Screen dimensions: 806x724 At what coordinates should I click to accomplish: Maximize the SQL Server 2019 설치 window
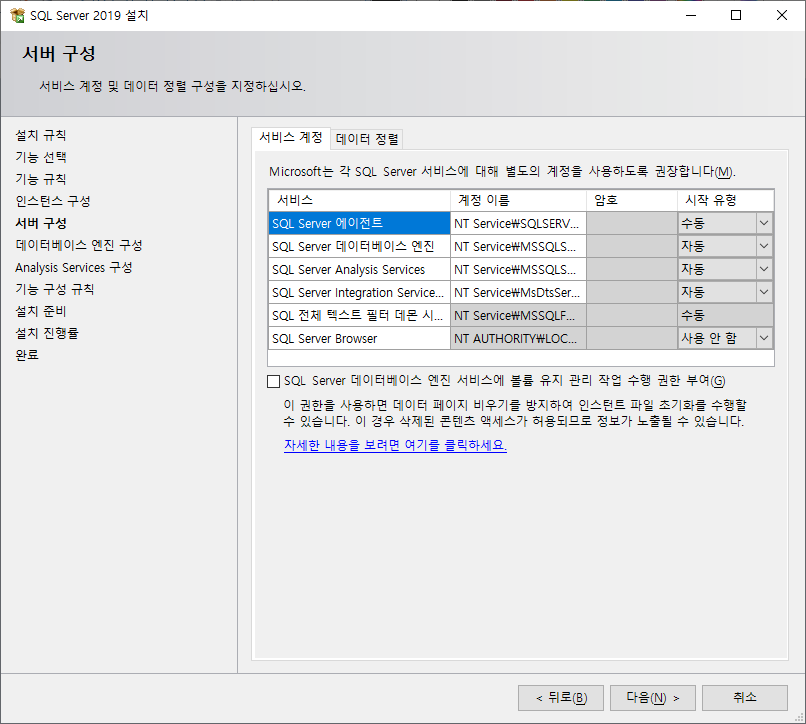tap(736, 15)
